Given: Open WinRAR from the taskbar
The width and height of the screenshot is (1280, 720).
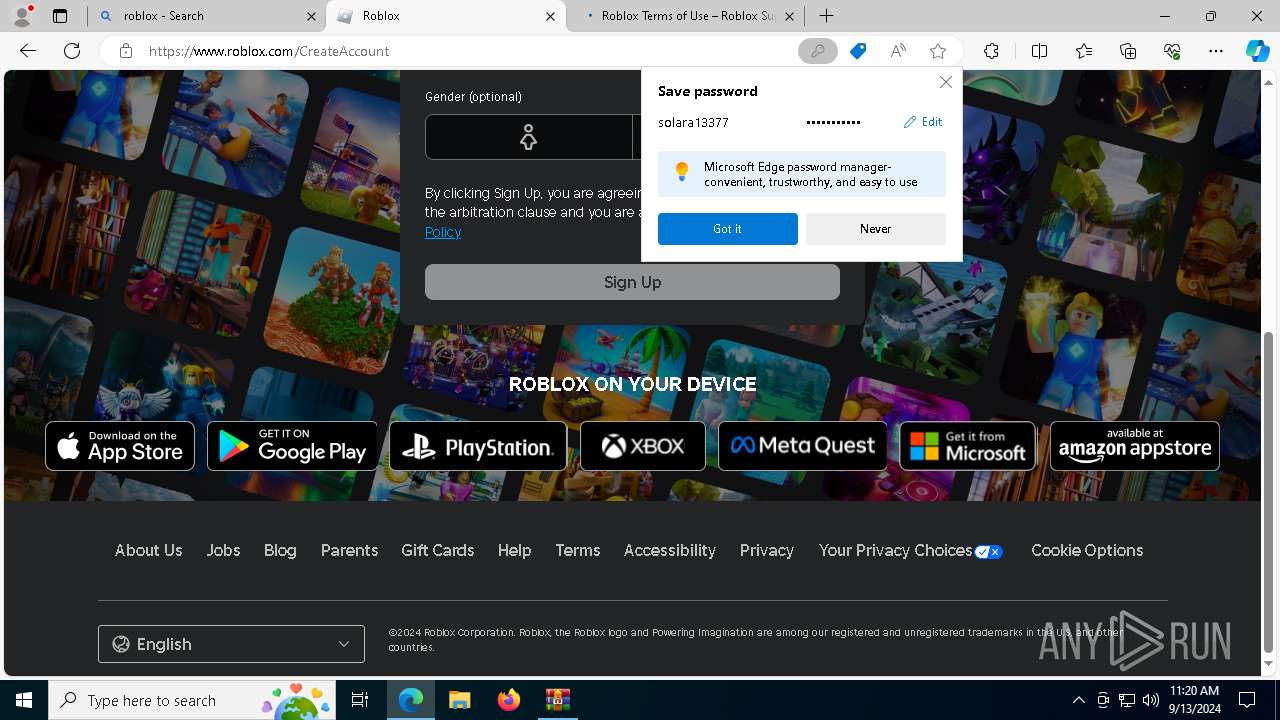Looking at the screenshot, I should [x=557, y=700].
